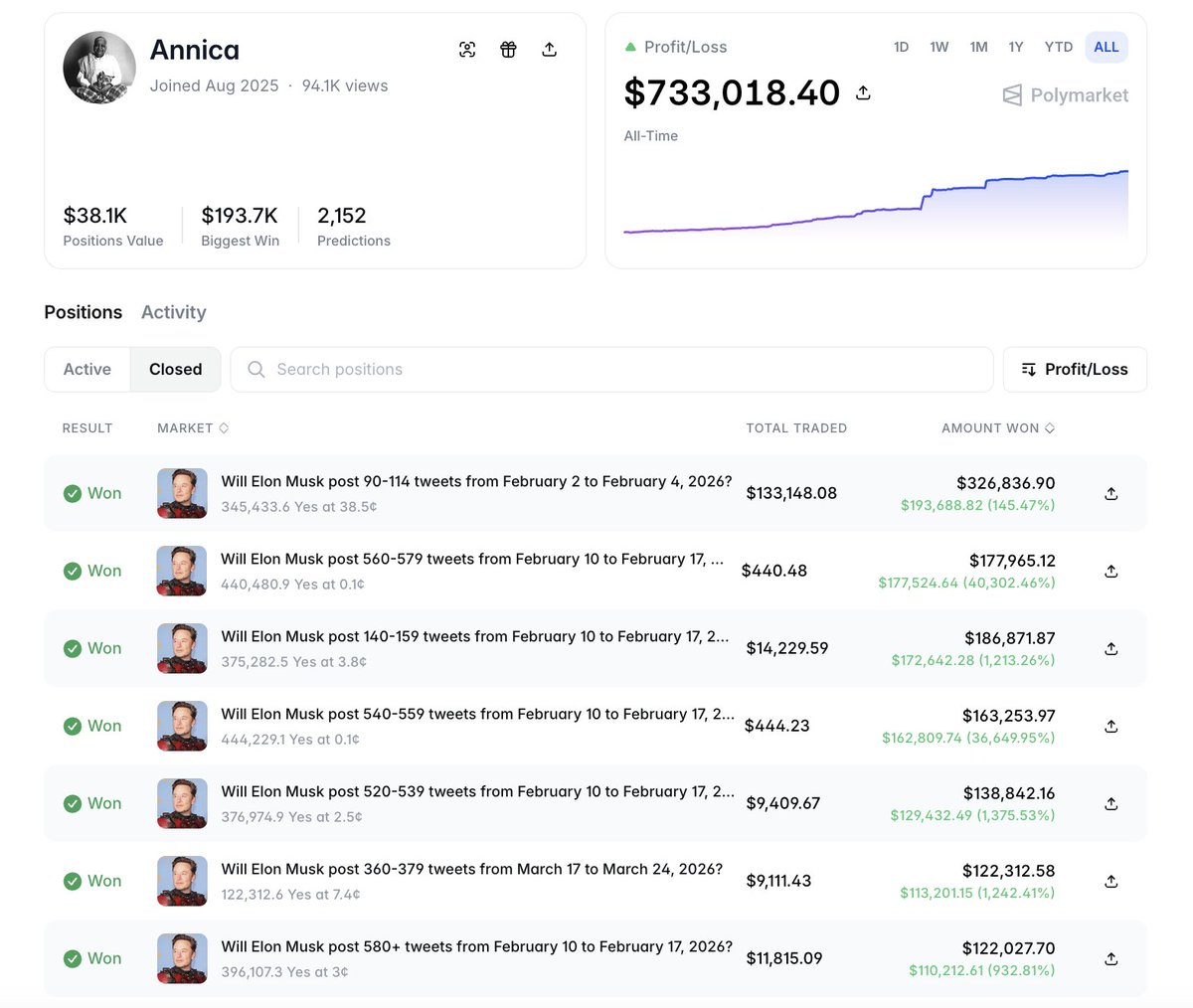Share the $733,018.40 profit/loss figure
The width and height of the screenshot is (1193, 1008).
863,92
